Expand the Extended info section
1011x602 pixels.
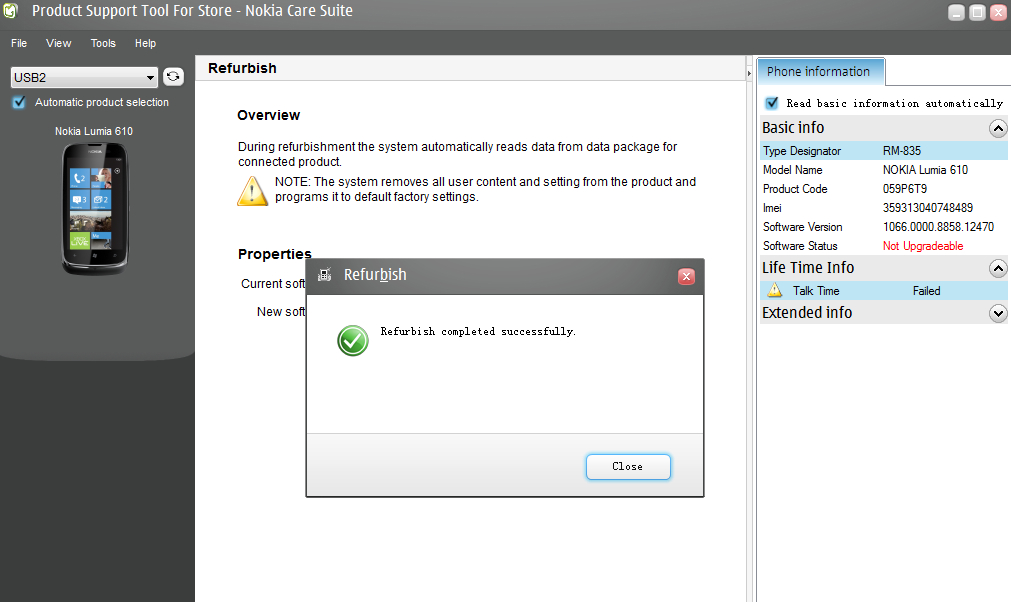coord(997,313)
